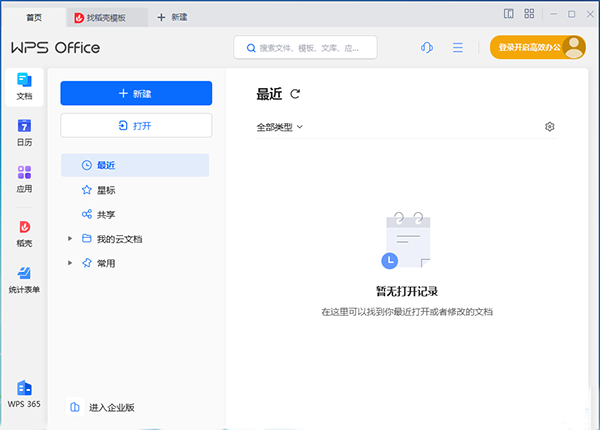This screenshot has width=600, height=430.
Task: Expand the 全部类型 filter dropdown
Action: click(279, 127)
